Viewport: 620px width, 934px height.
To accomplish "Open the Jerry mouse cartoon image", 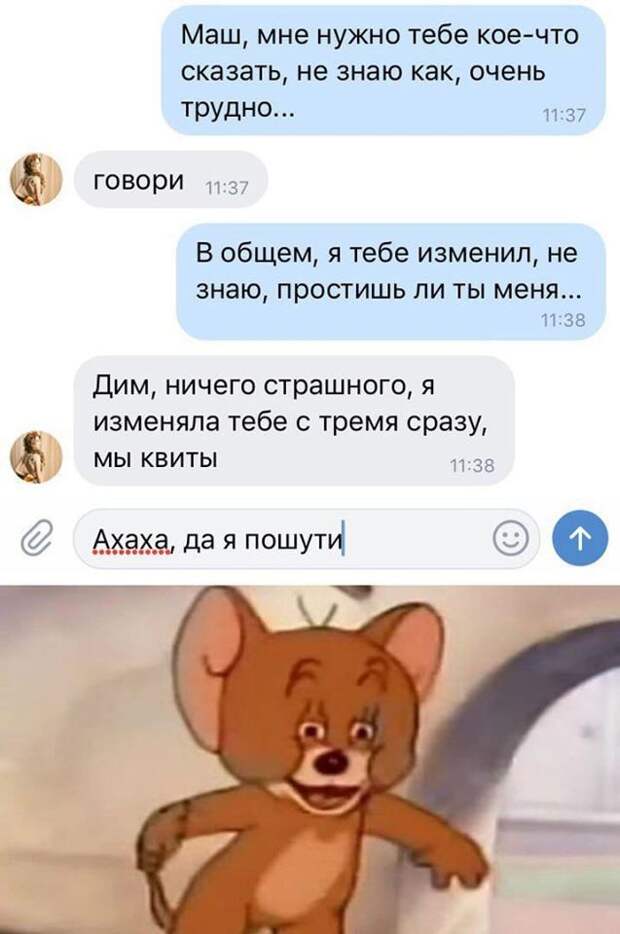I will (310, 759).
